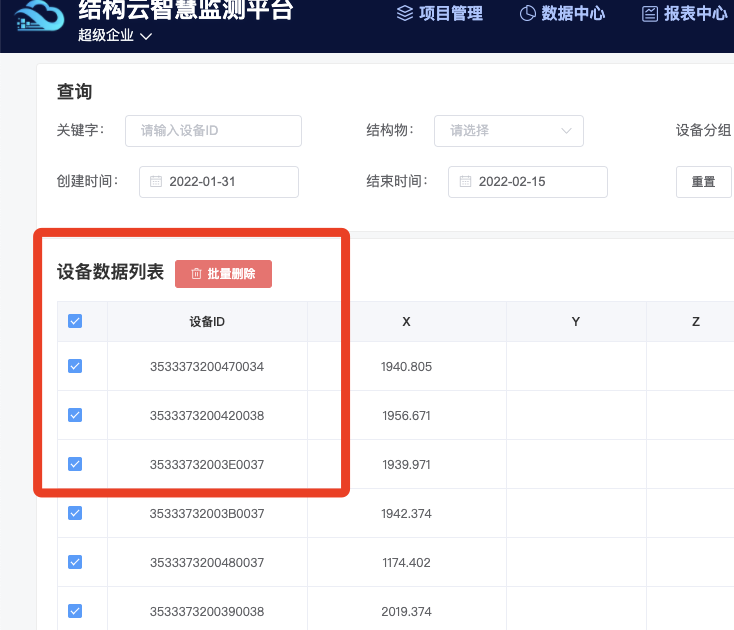The width and height of the screenshot is (734, 630).
Task: Open 结束时间 date picker 2022-02-15
Action: (x=528, y=182)
